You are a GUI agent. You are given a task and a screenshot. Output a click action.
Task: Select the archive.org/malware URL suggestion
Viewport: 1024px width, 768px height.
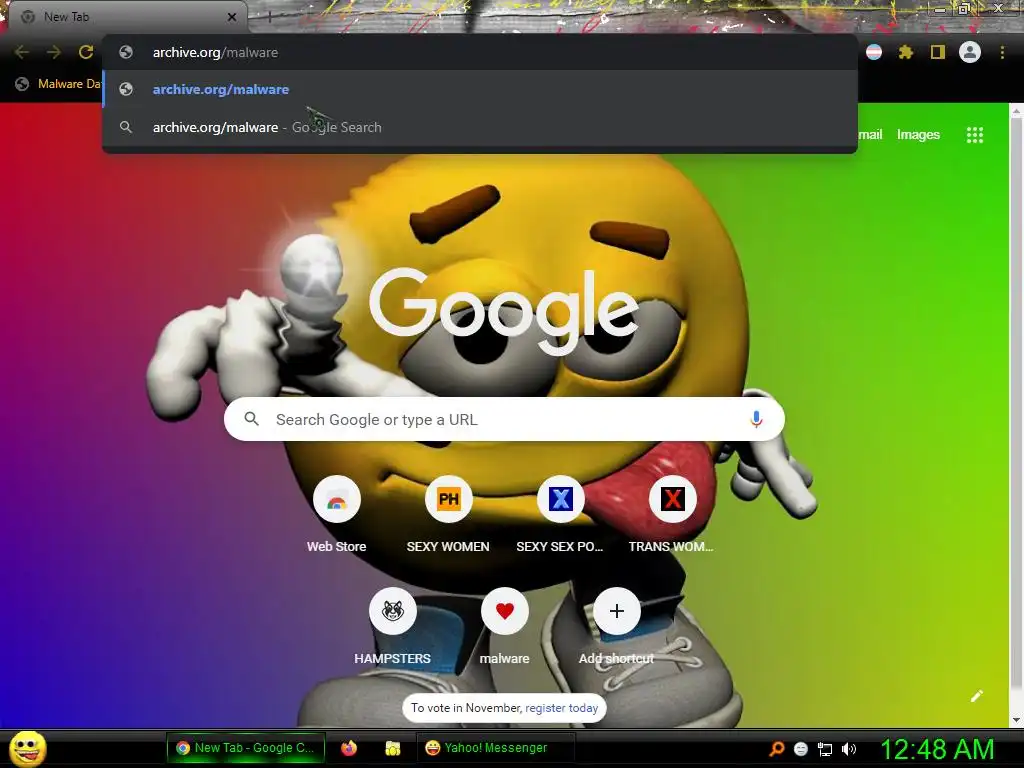(x=480, y=89)
